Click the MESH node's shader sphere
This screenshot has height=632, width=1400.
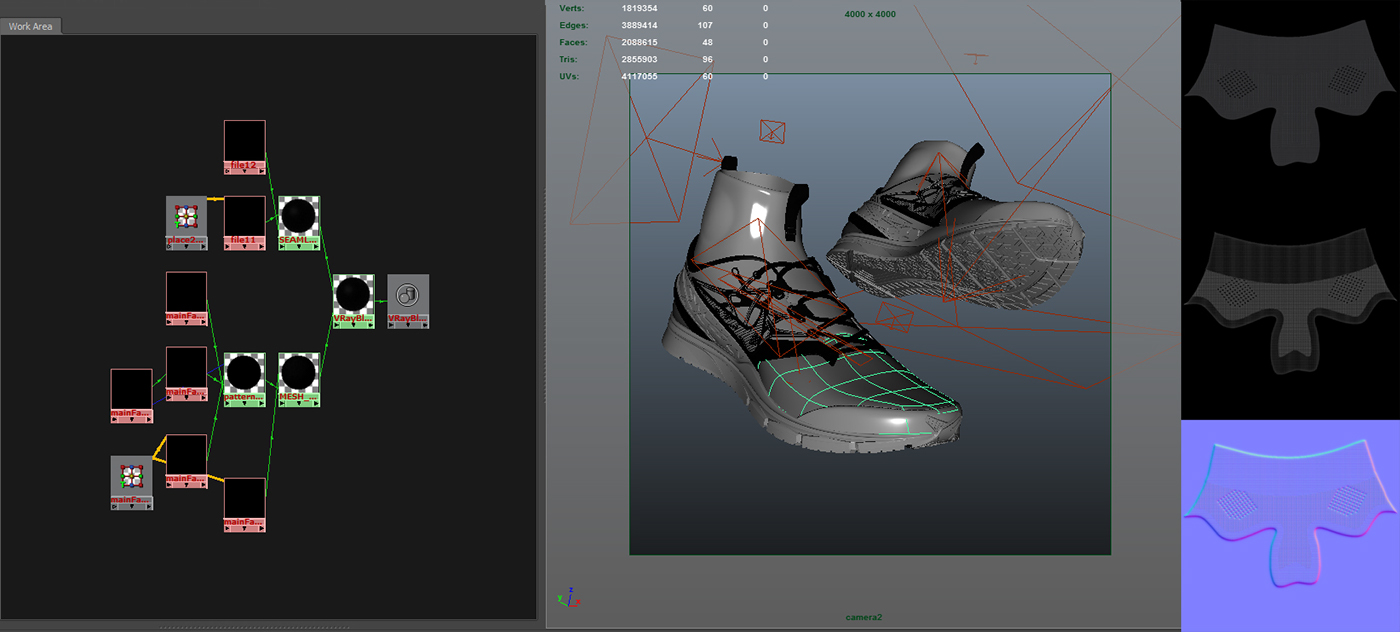click(x=297, y=372)
